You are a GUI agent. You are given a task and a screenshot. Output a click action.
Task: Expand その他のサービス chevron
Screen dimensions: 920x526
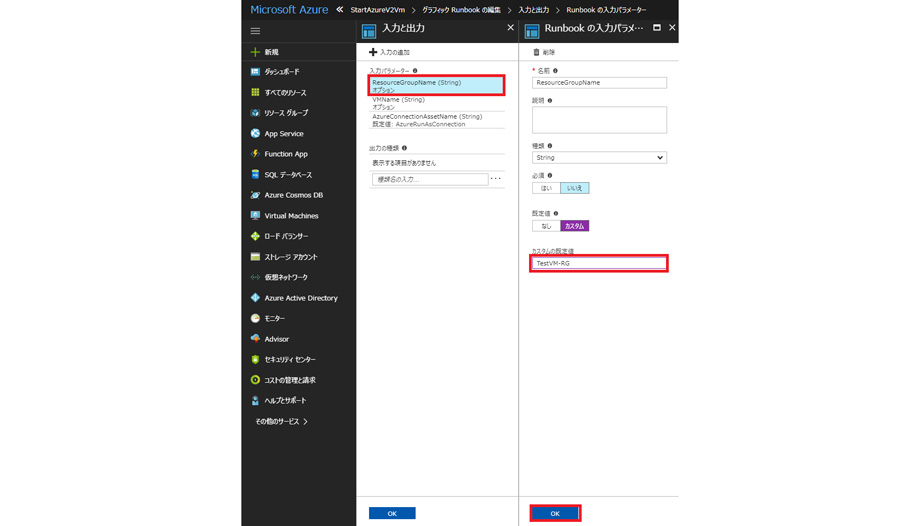[x=305, y=422]
